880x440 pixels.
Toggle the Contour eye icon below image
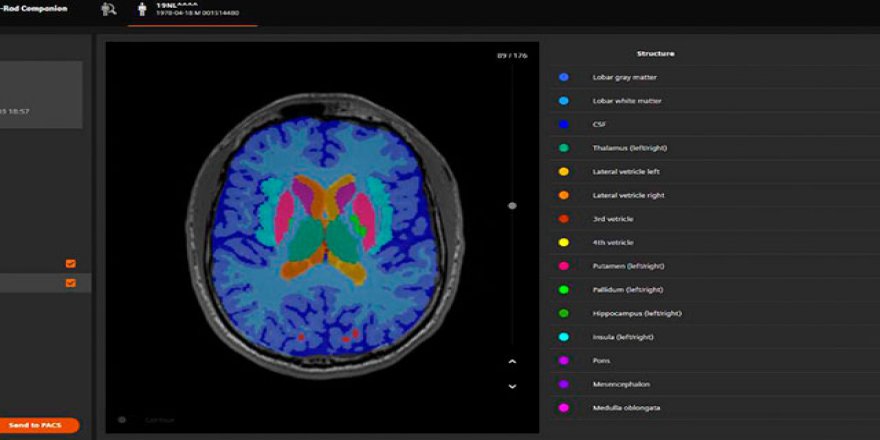[x=122, y=420]
